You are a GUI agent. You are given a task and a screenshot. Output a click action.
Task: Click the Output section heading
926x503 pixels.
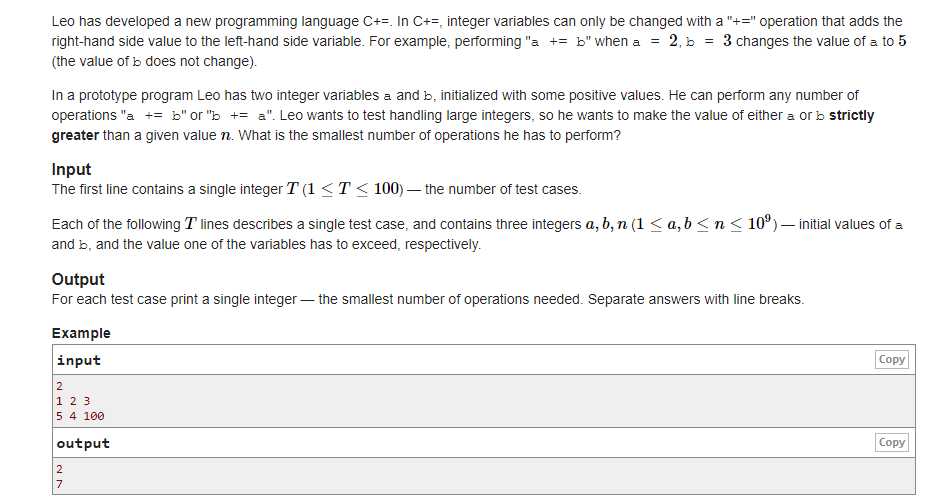click(78, 279)
